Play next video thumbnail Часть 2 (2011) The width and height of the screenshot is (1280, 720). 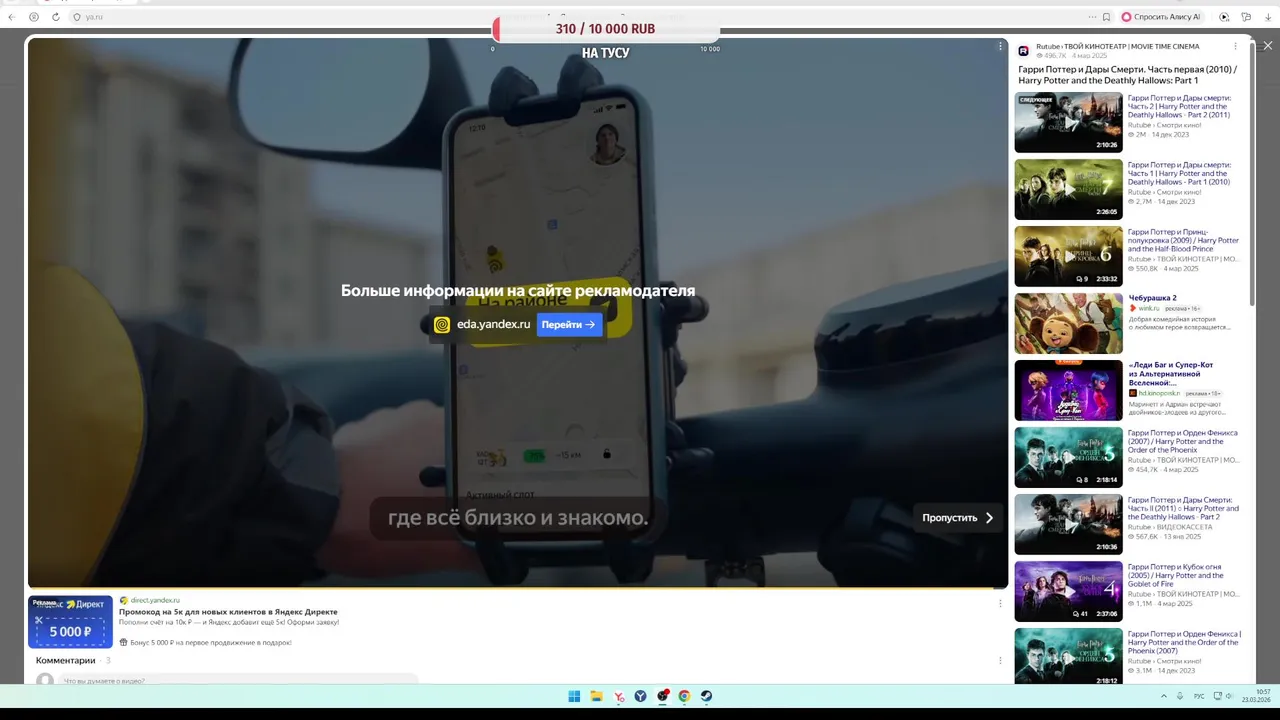pyautogui.click(x=1068, y=122)
